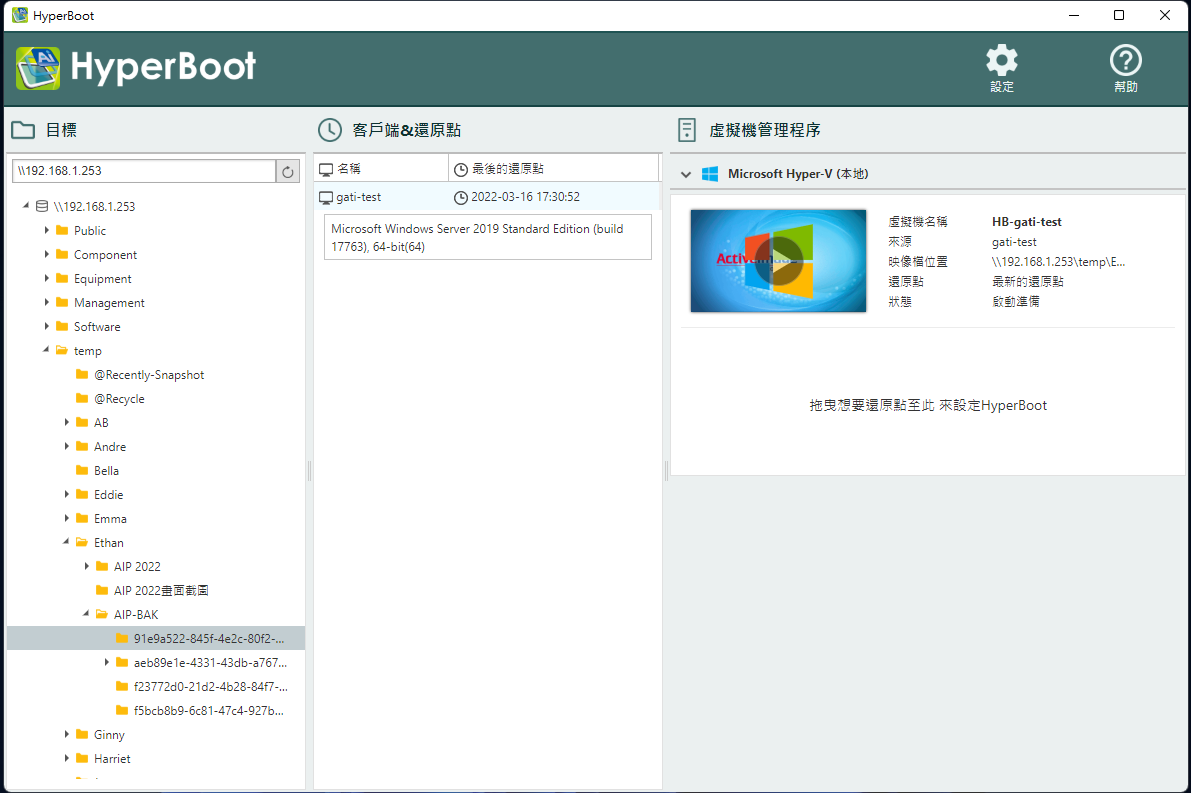Click the HyperBoot logo icon in header

tap(38, 68)
